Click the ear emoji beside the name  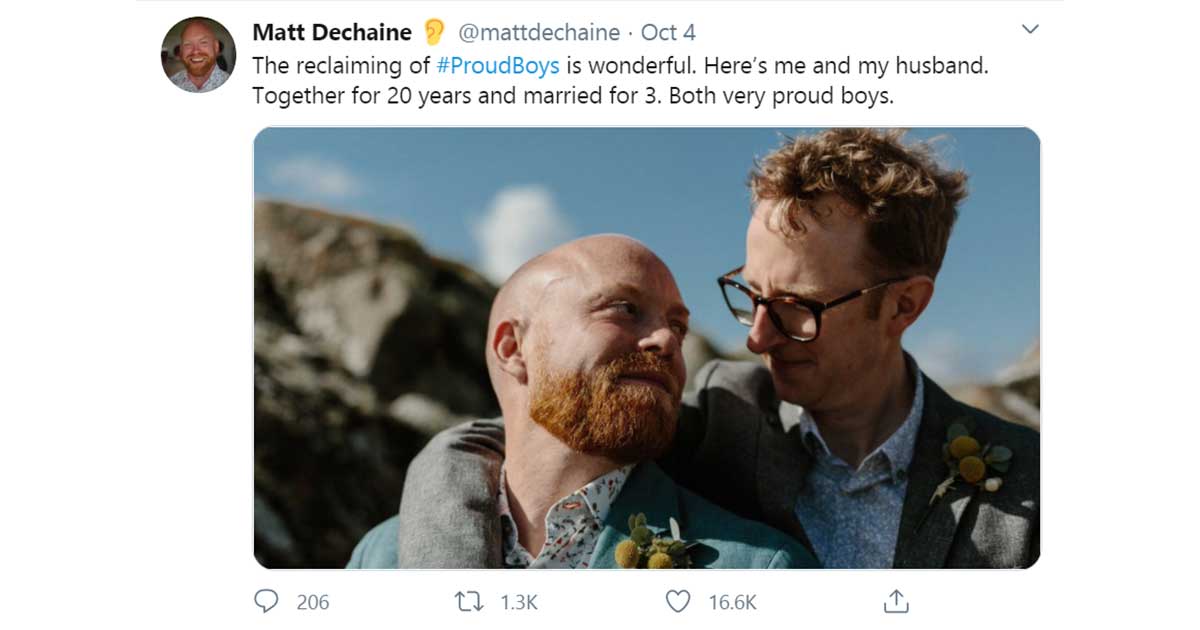click(x=434, y=32)
